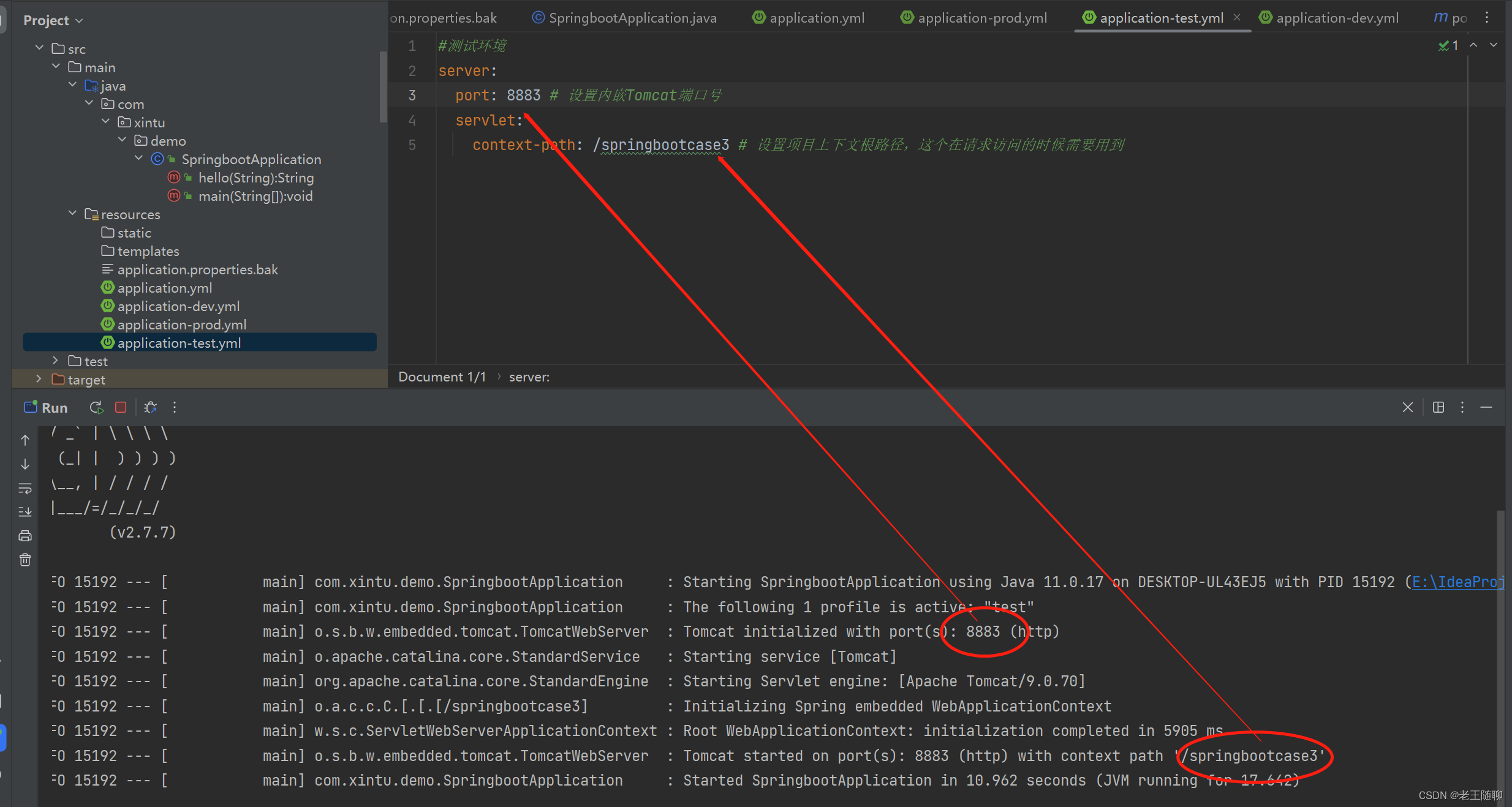
Task: Switch to the pom tab with m icon
Action: tap(1451, 18)
